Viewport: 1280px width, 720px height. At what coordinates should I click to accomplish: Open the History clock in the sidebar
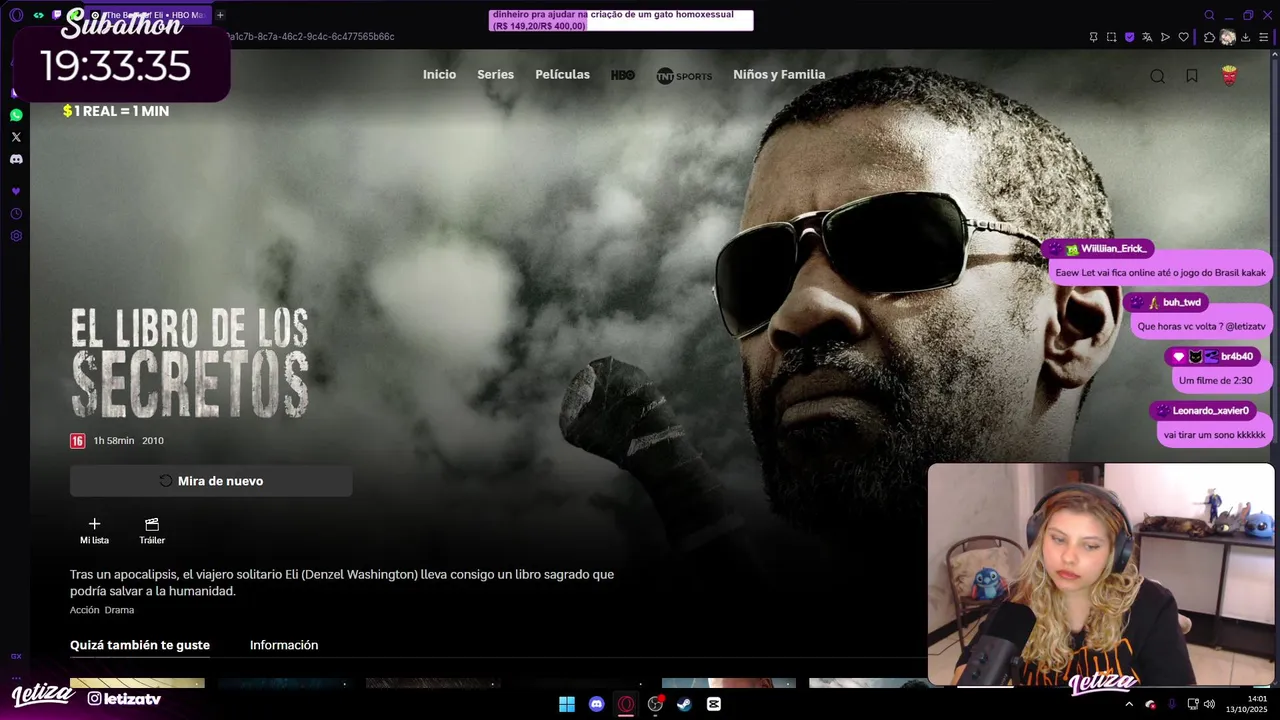tap(16, 214)
